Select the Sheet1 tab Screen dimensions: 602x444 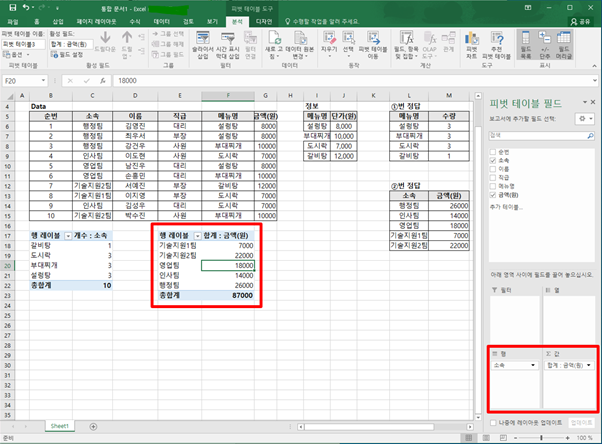tap(60, 426)
